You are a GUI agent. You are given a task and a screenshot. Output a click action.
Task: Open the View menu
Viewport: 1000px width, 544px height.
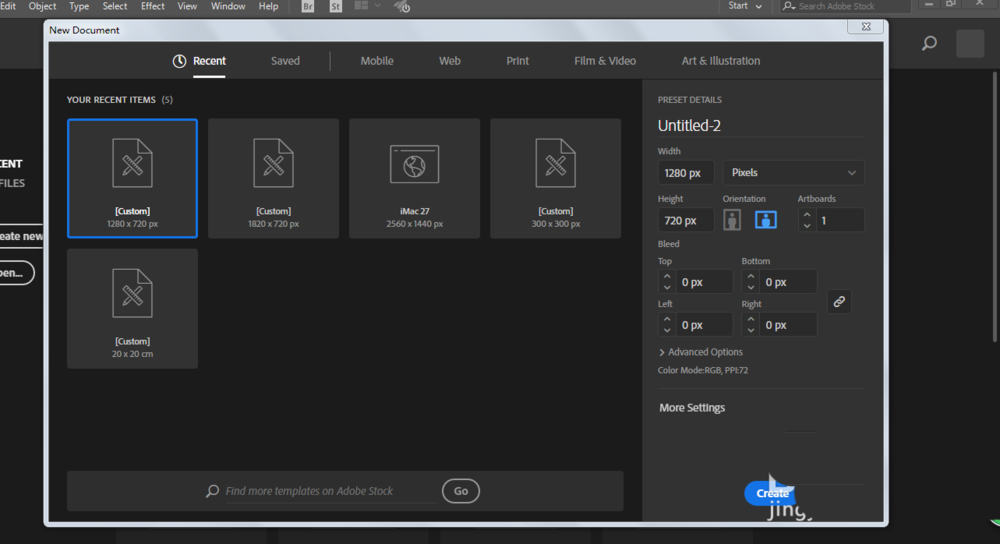187,6
